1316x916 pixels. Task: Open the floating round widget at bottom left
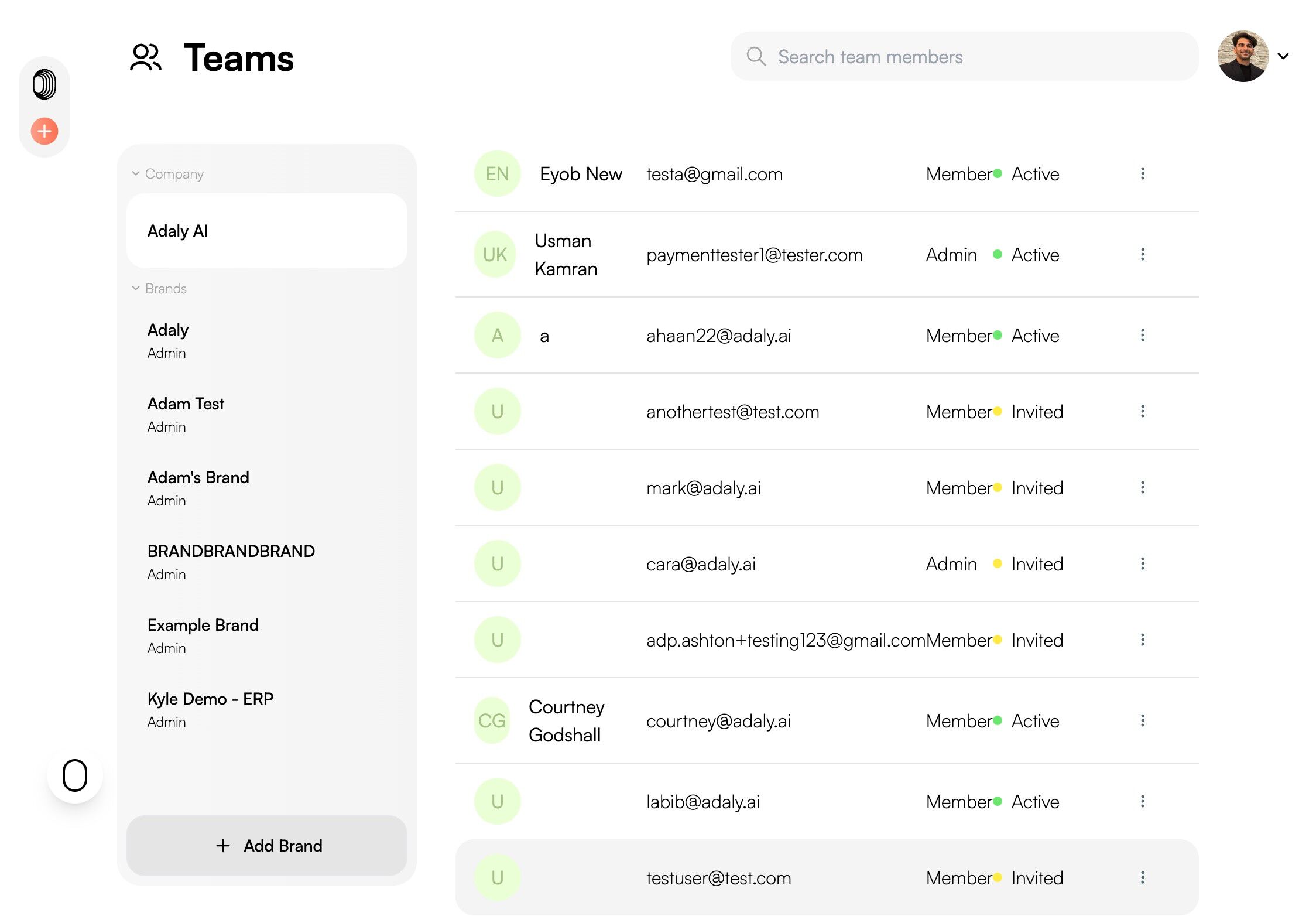click(x=75, y=775)
